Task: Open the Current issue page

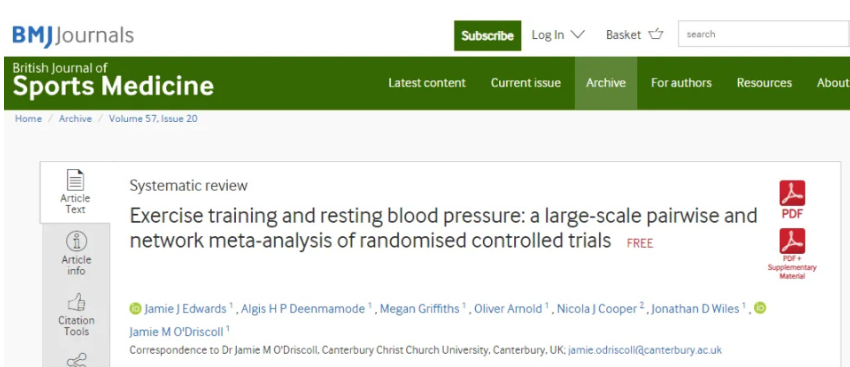Action: [526, 83]
